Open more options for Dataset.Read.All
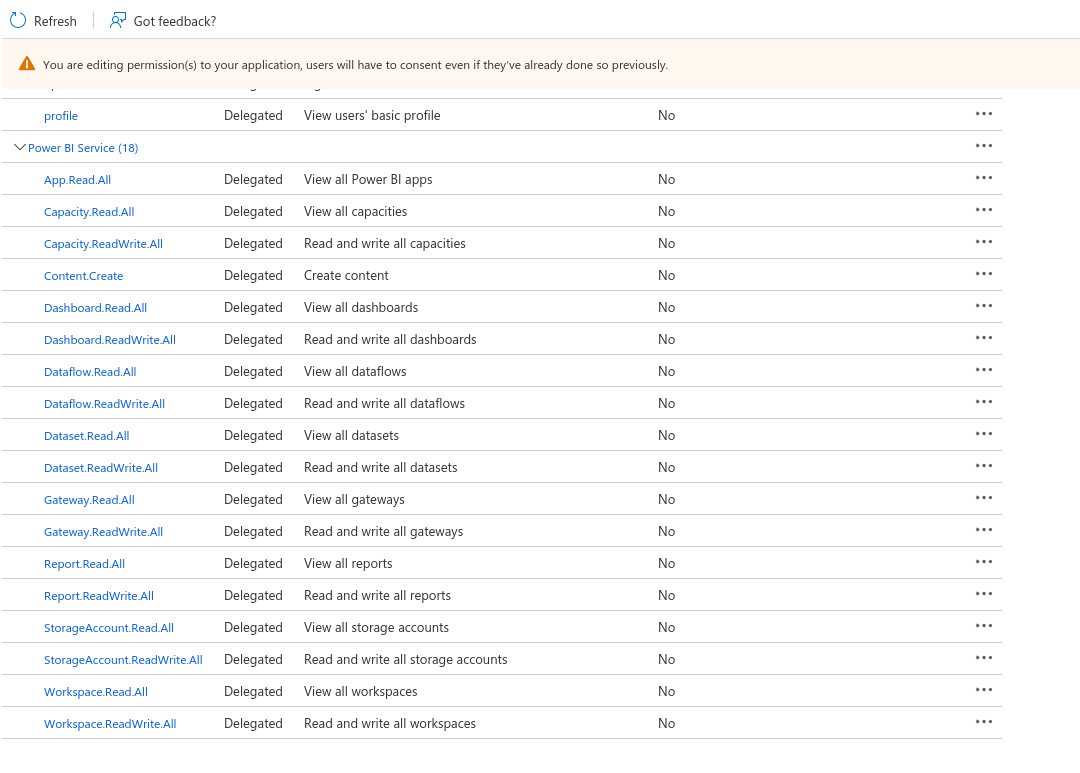Screen dimensions: 1080x773 [x=984, y=434]
